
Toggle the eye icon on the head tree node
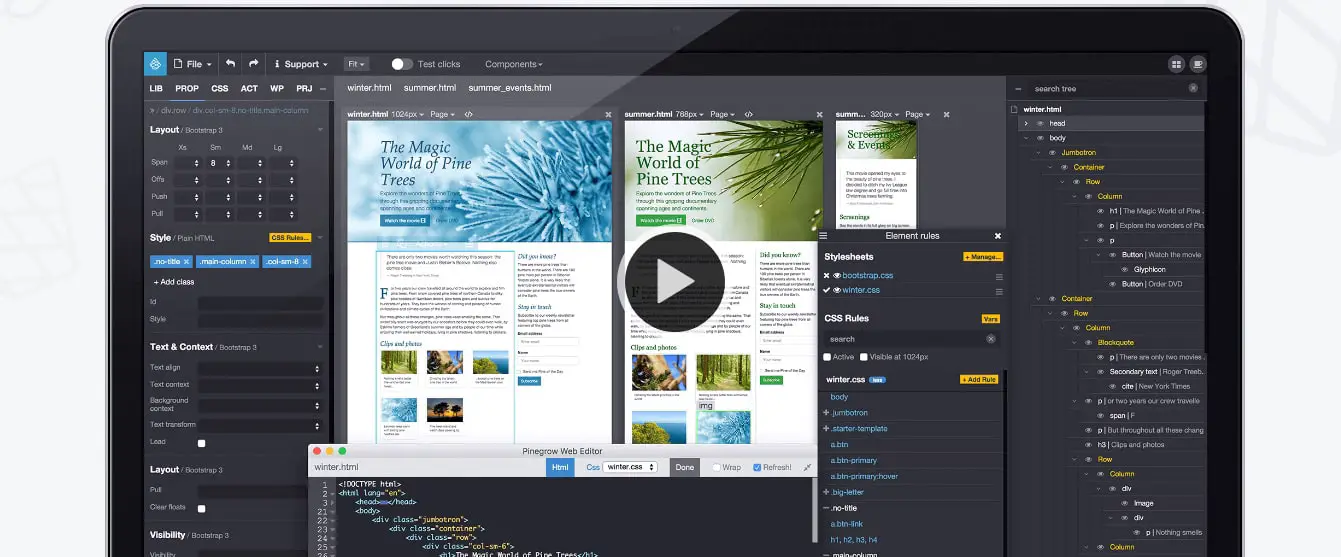coord(1040,124)
